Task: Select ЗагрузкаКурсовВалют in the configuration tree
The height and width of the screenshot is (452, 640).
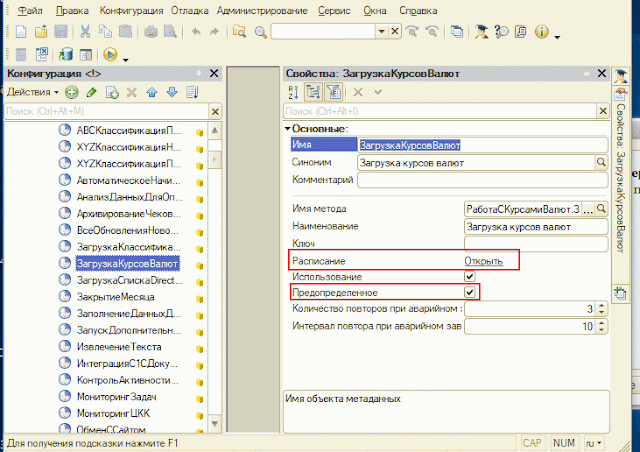Action: pos(127,264)
